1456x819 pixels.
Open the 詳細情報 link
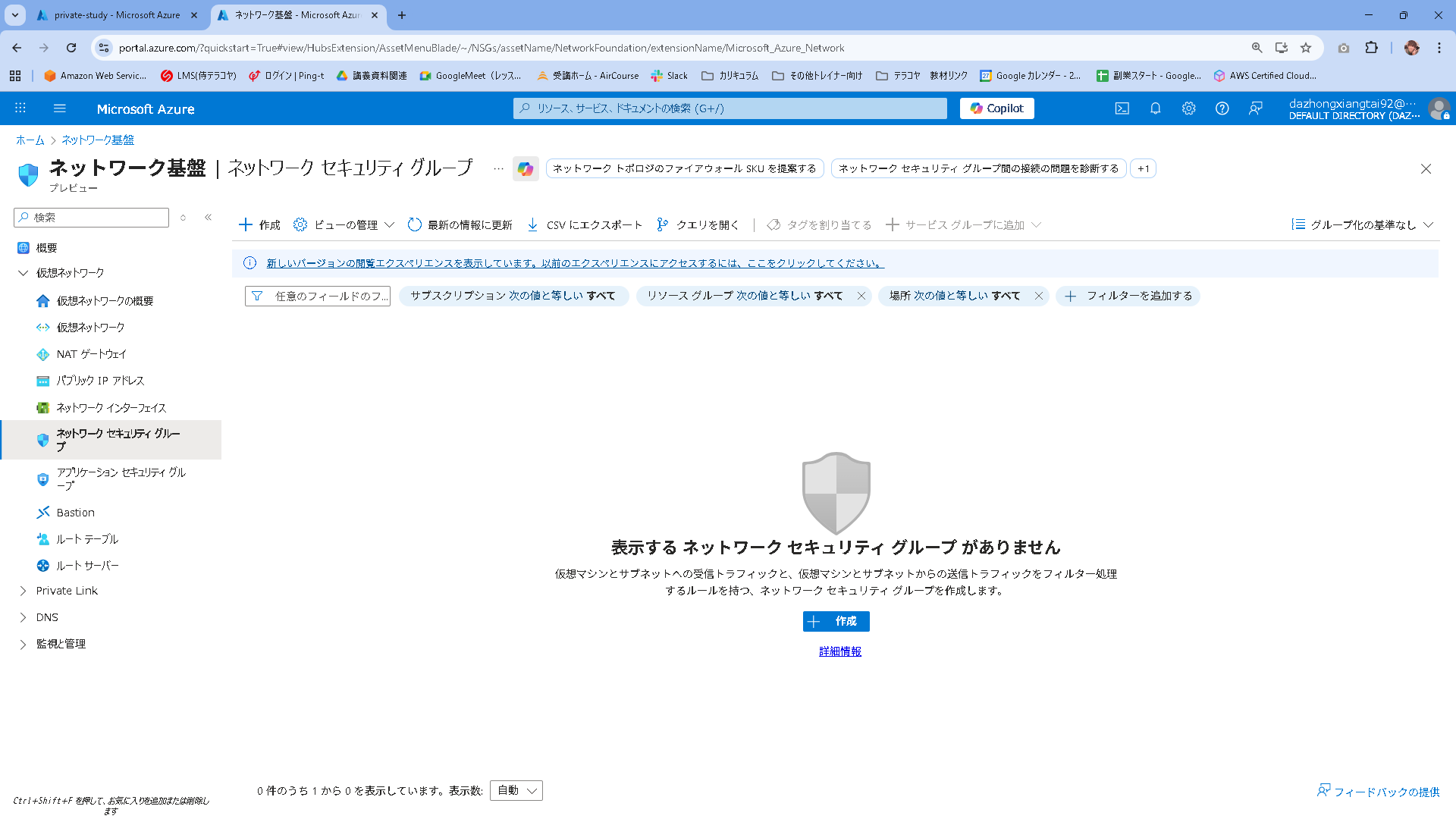coord(839,651)
